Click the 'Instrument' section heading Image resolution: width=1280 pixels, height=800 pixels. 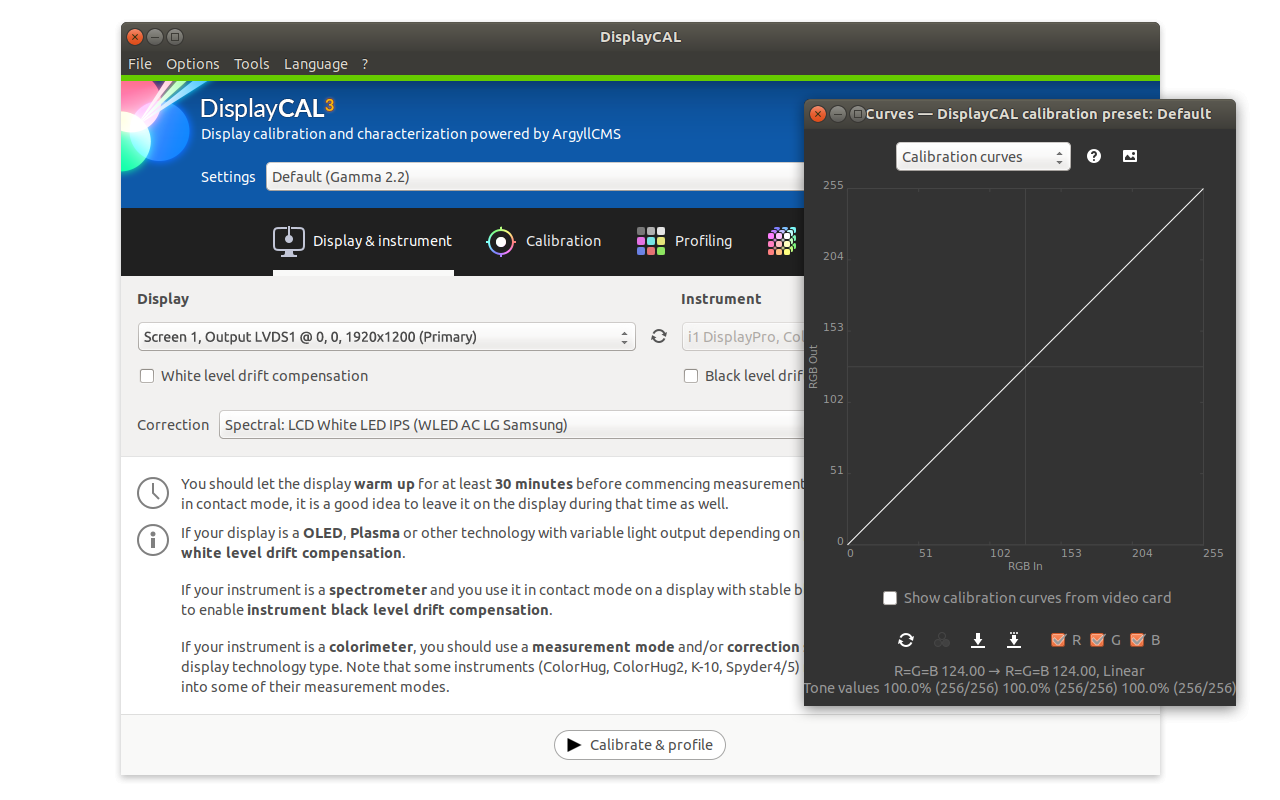(x=721, y=299)
